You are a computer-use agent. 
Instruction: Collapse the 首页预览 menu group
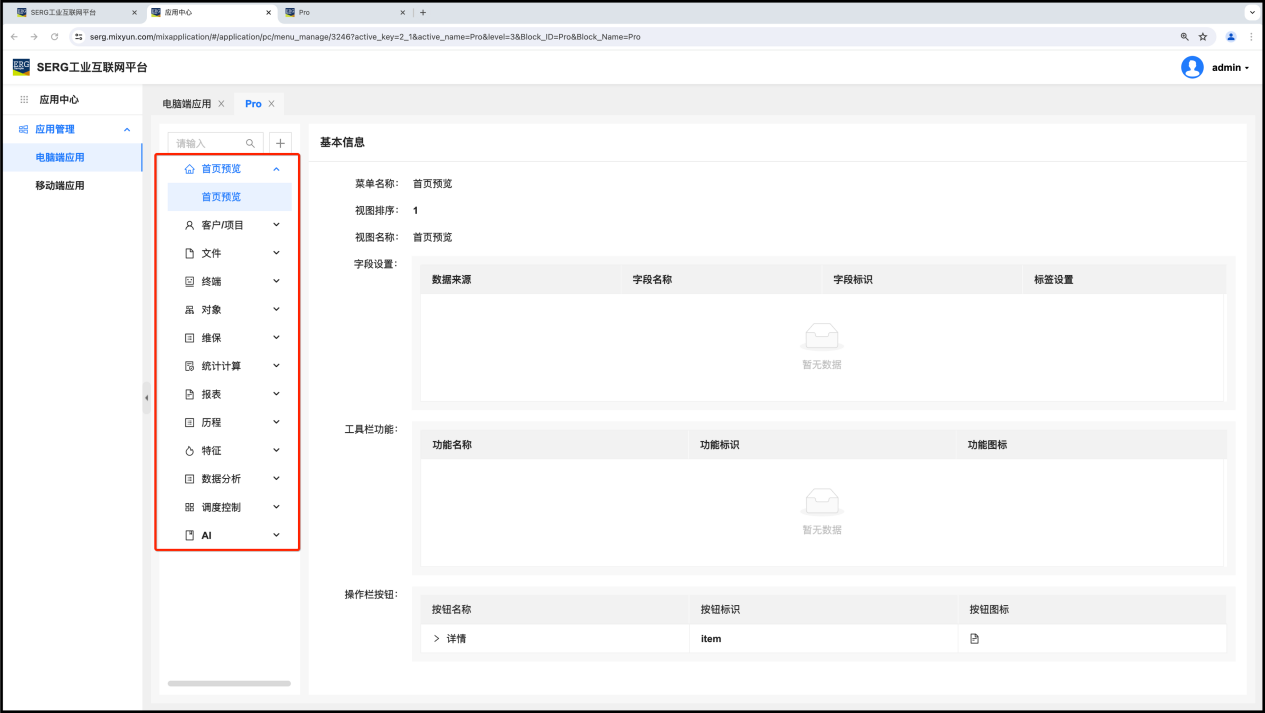(276, 169)
